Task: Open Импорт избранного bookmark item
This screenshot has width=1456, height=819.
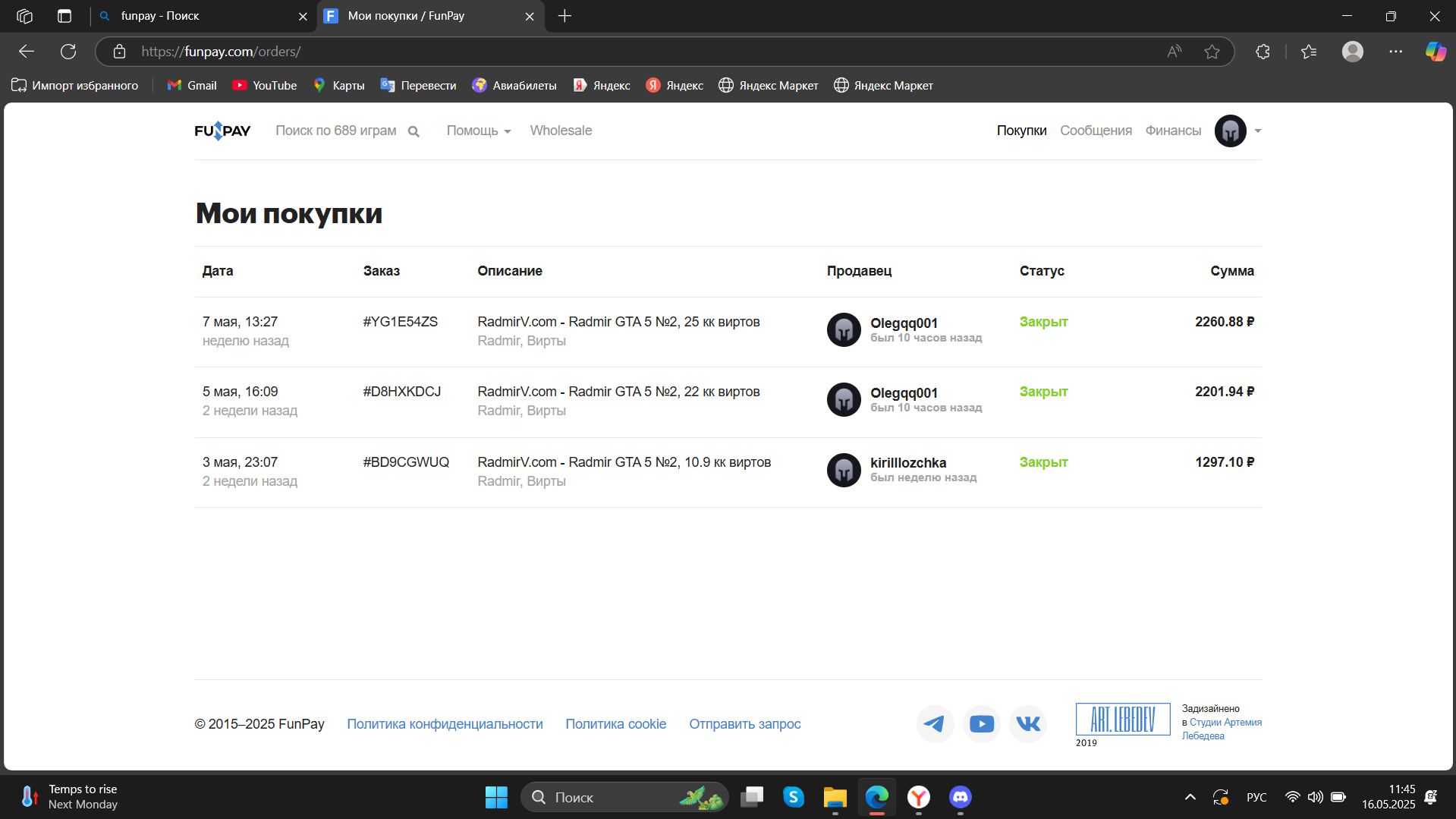Action: point(74,86)
